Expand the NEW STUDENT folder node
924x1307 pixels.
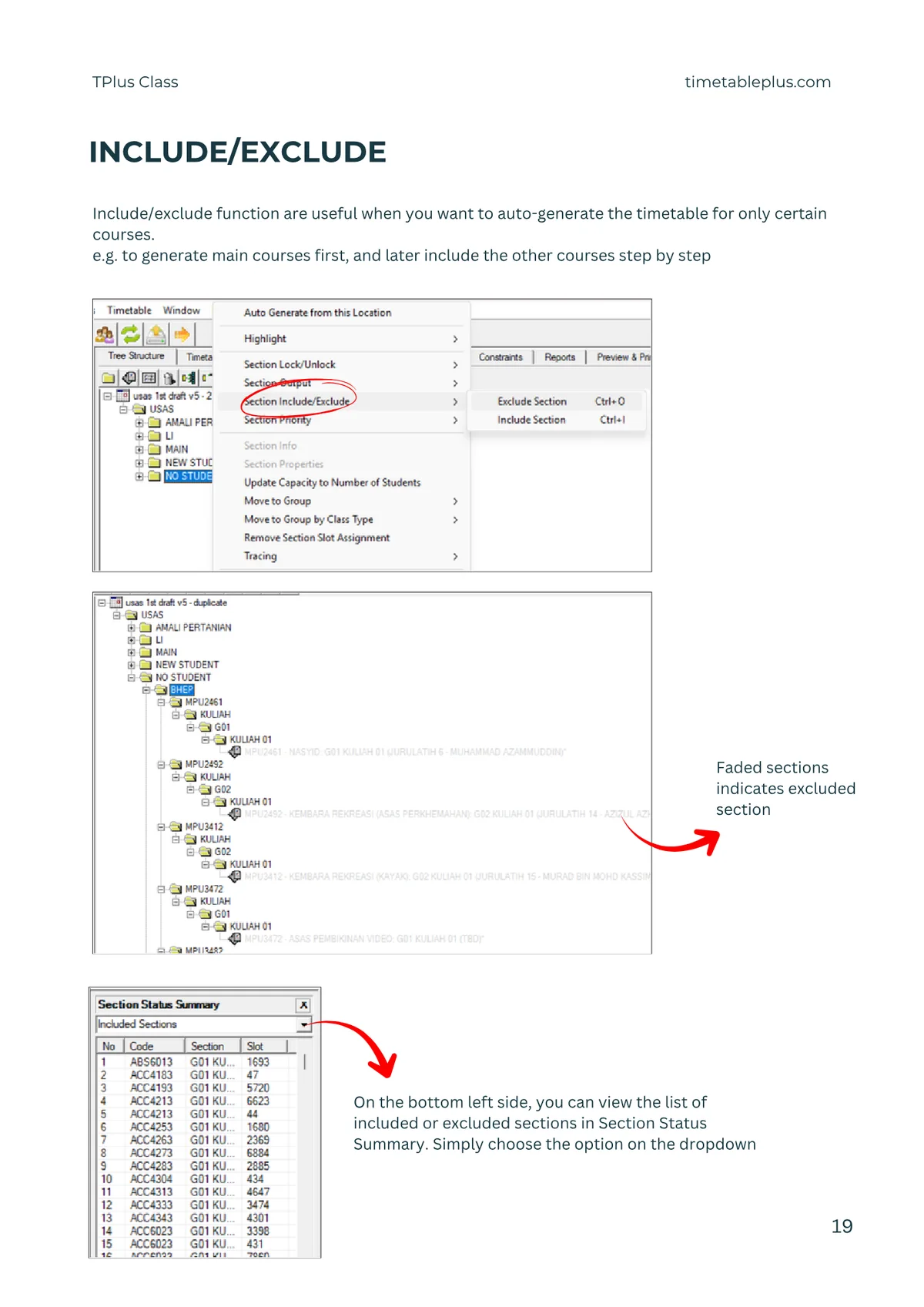tap(131, 665)
